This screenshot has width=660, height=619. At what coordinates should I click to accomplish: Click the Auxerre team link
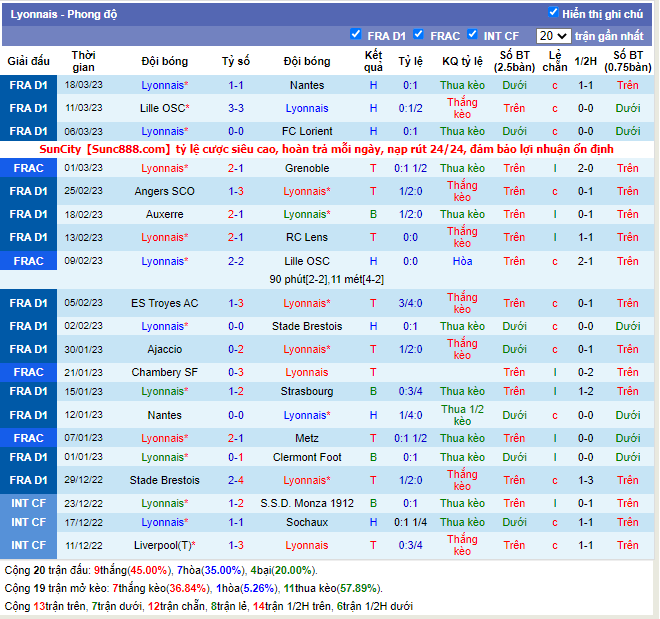pyautogui.click(x=164, y=214)
